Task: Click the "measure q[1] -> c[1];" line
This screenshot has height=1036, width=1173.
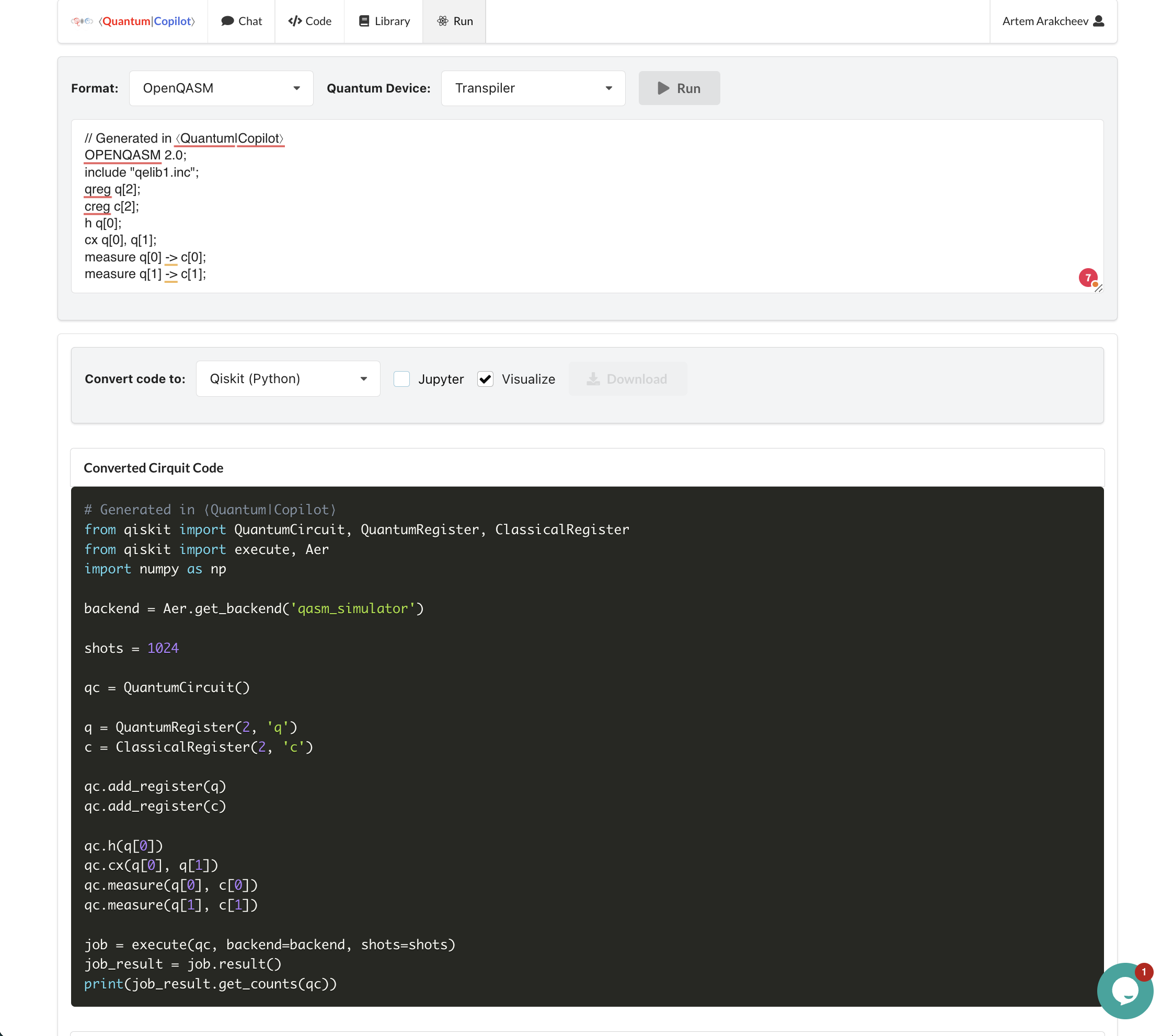Action: (145, 274)
